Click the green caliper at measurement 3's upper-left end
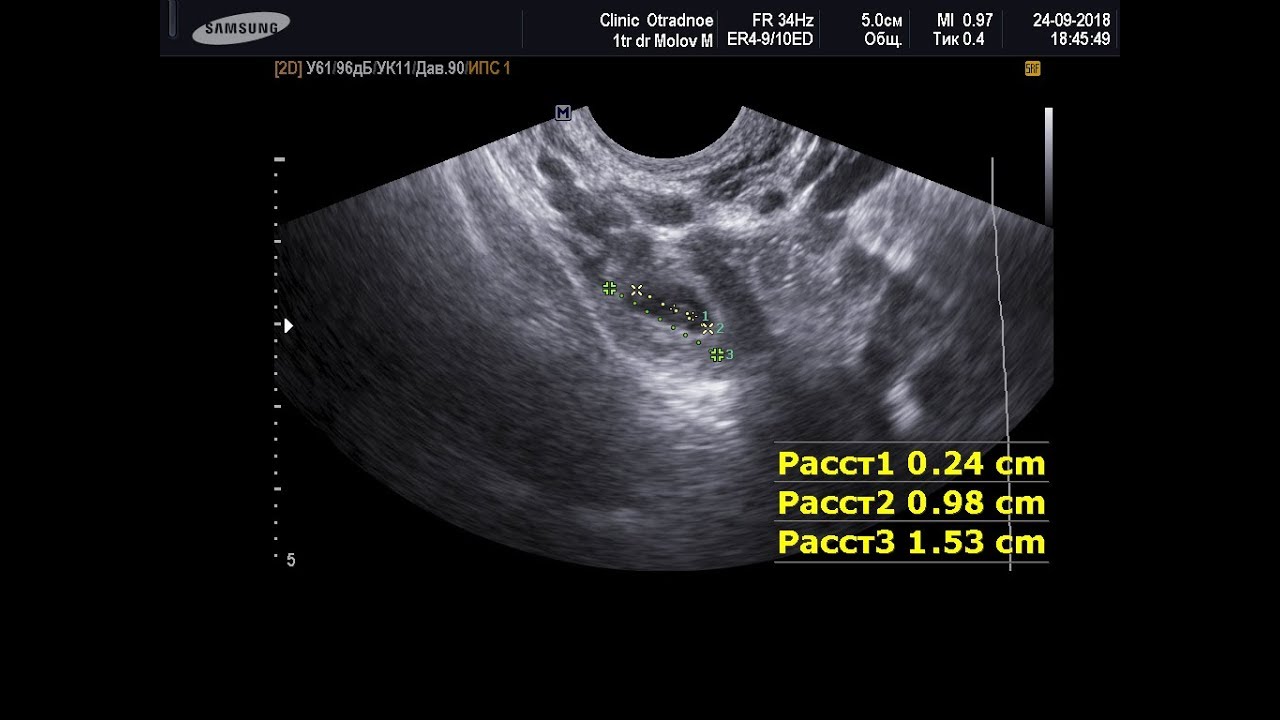 pyautogui.click(x=609, y=288)
